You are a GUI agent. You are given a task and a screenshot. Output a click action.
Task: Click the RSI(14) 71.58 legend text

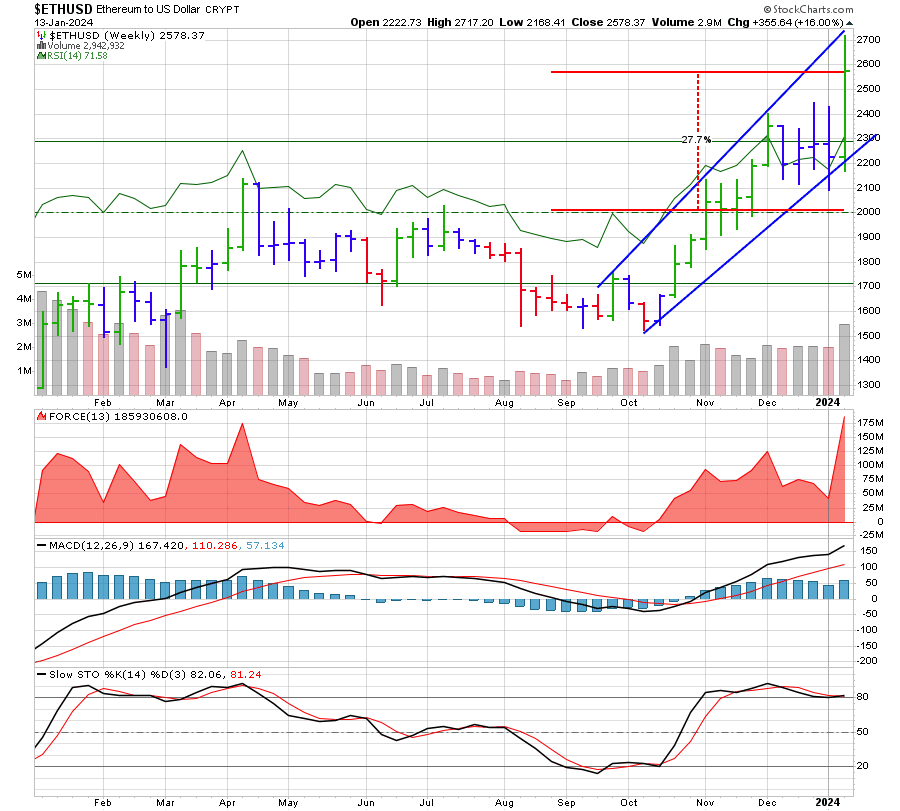point(77,56)
